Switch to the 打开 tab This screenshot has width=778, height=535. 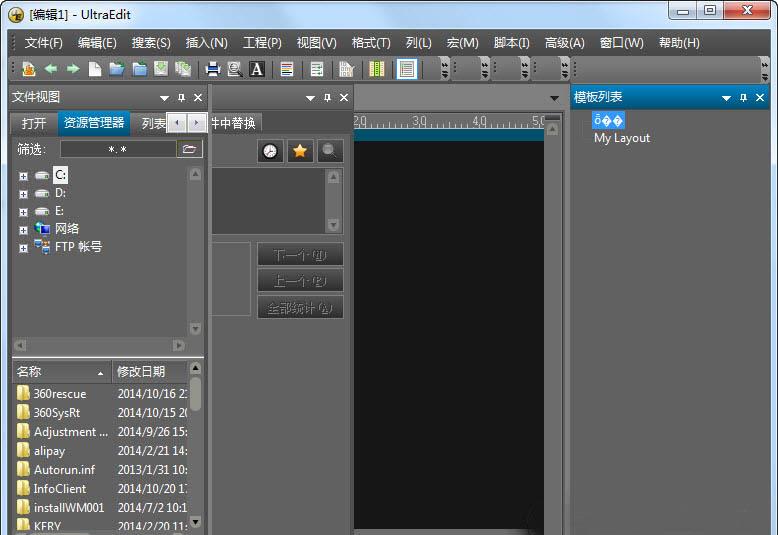tap(34, 123)
